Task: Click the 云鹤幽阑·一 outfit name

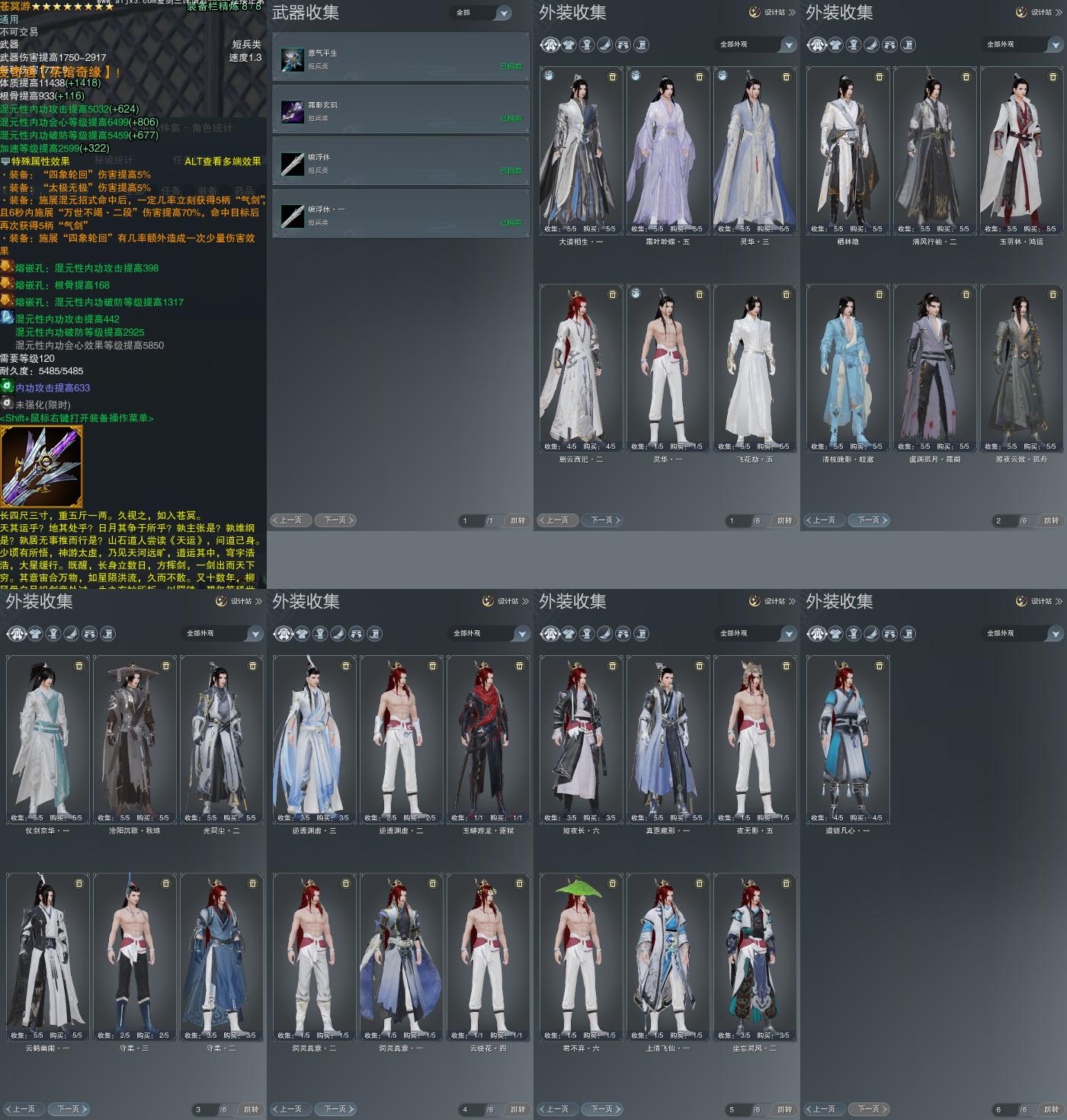Action: 47,1048
